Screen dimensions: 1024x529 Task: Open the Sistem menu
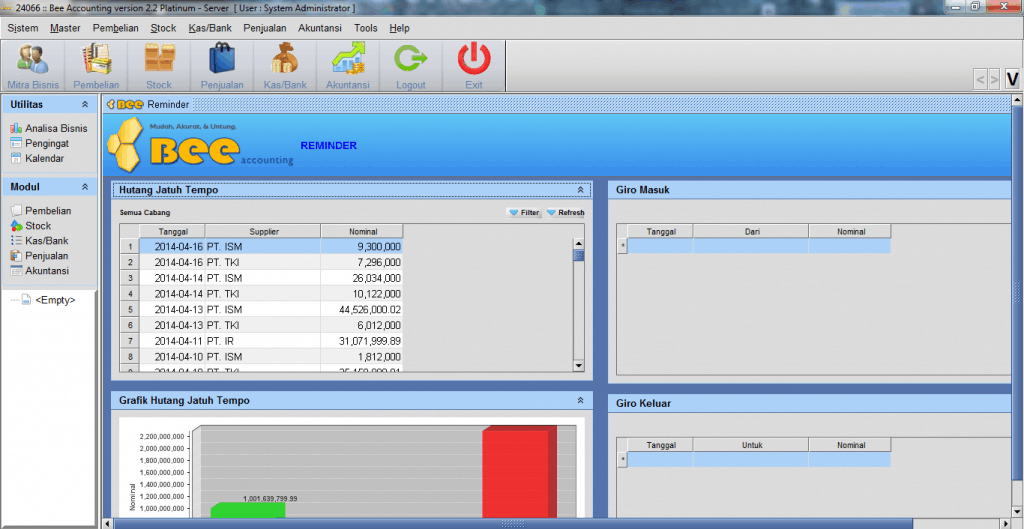(x=23, y=28)
